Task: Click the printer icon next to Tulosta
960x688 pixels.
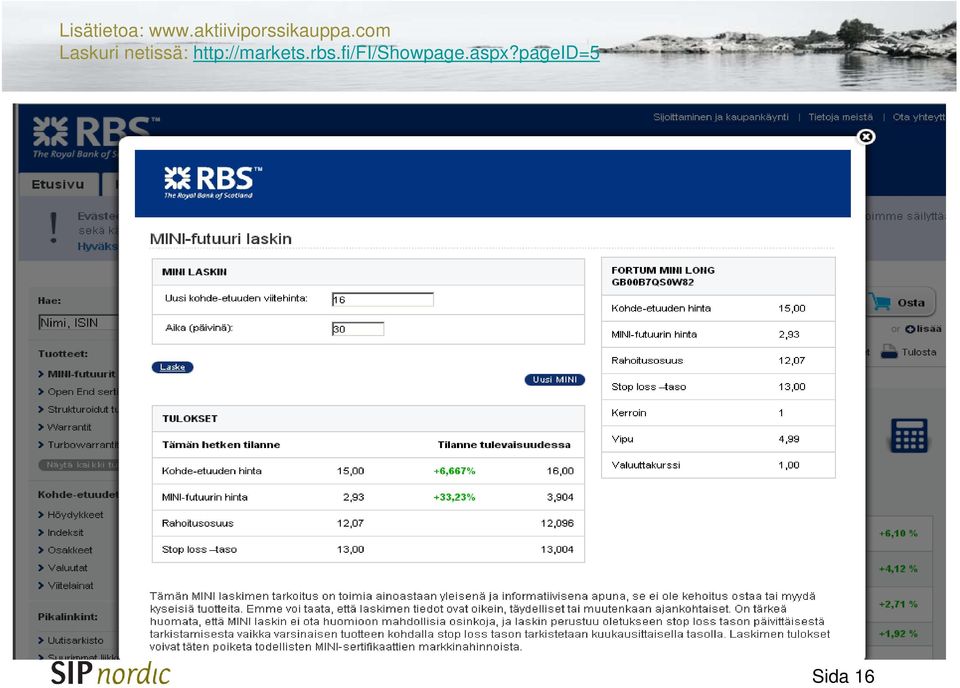Action: point(888,351)
